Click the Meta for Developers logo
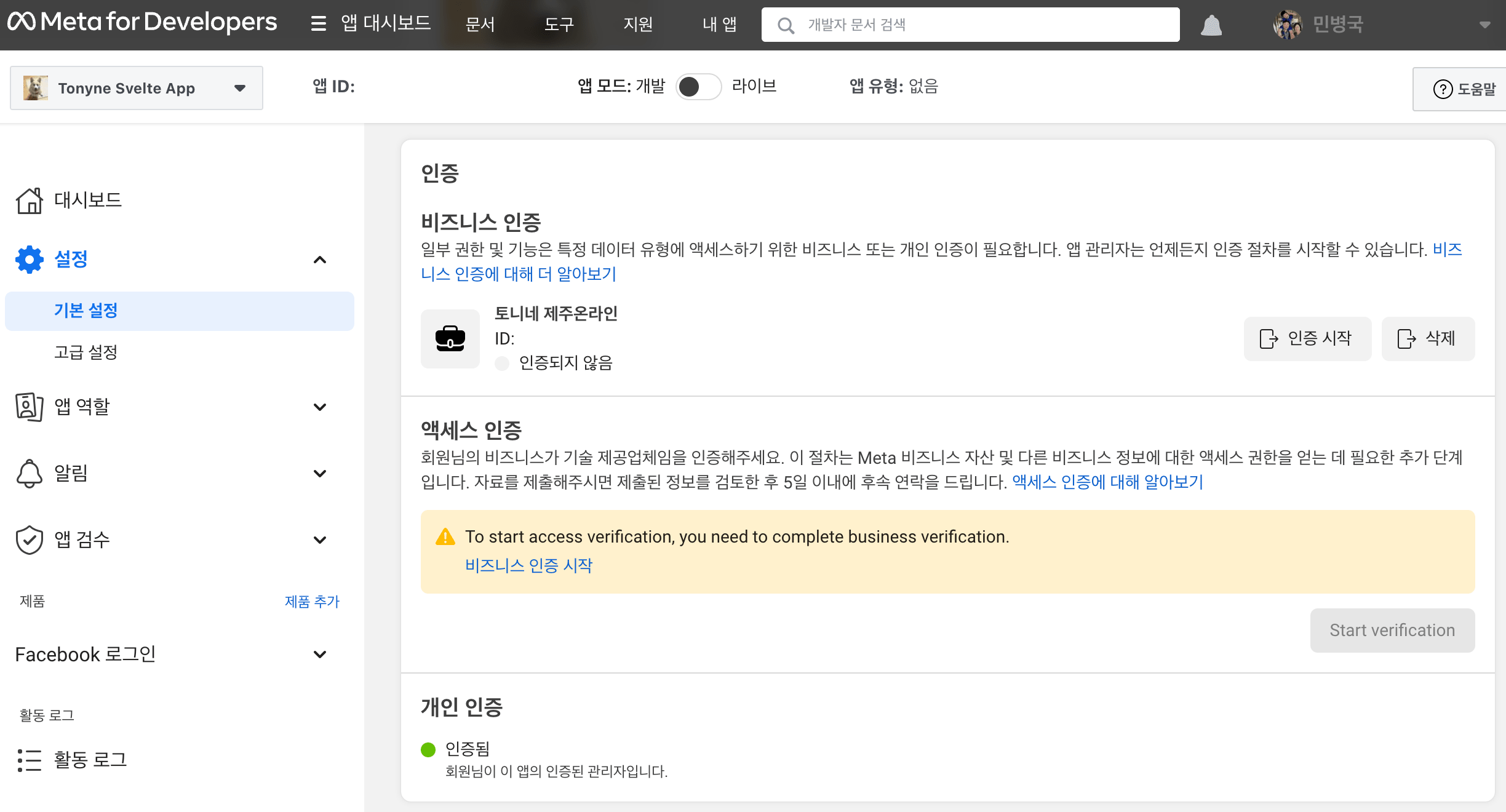The height and width of the screenshot is (812, 1506). 142,23
